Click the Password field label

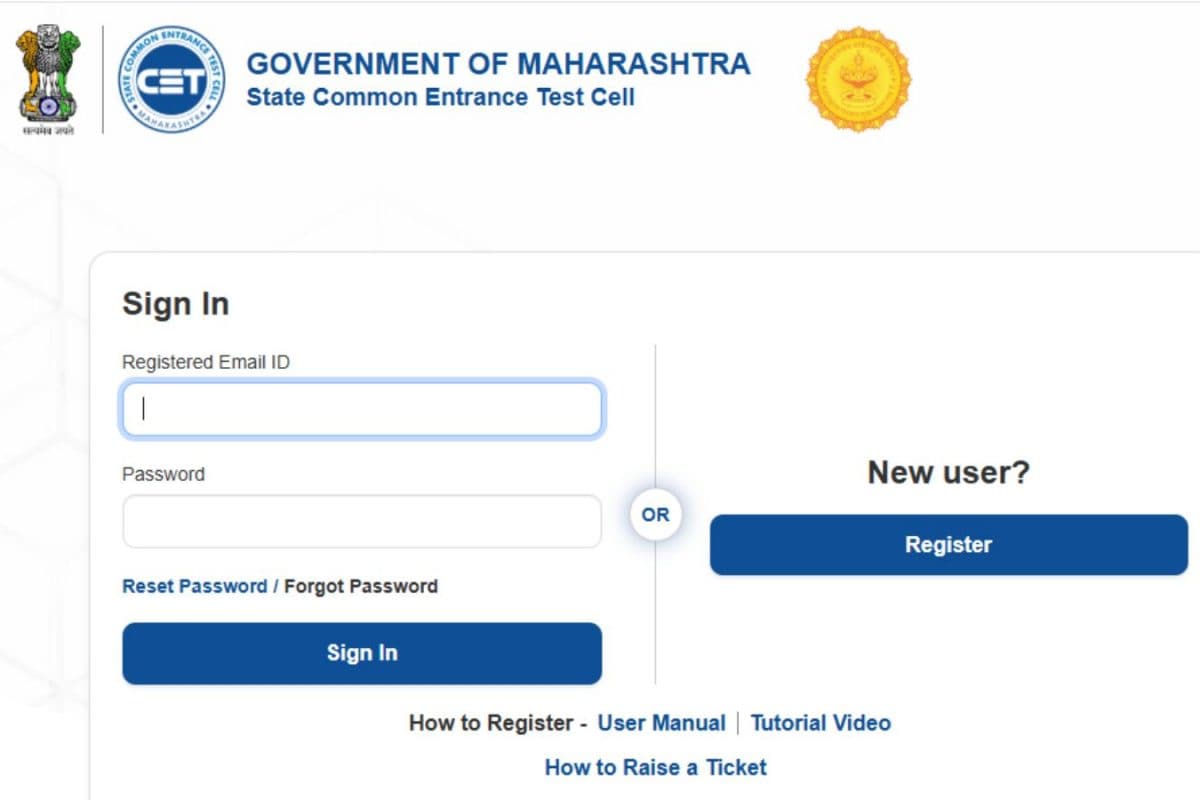163,474
